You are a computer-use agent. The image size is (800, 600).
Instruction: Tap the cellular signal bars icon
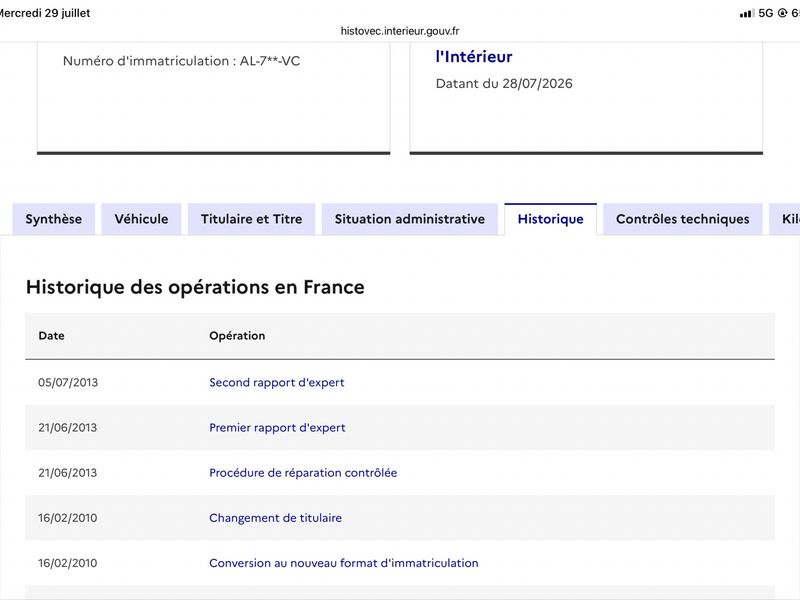click(x=747, y=13)
